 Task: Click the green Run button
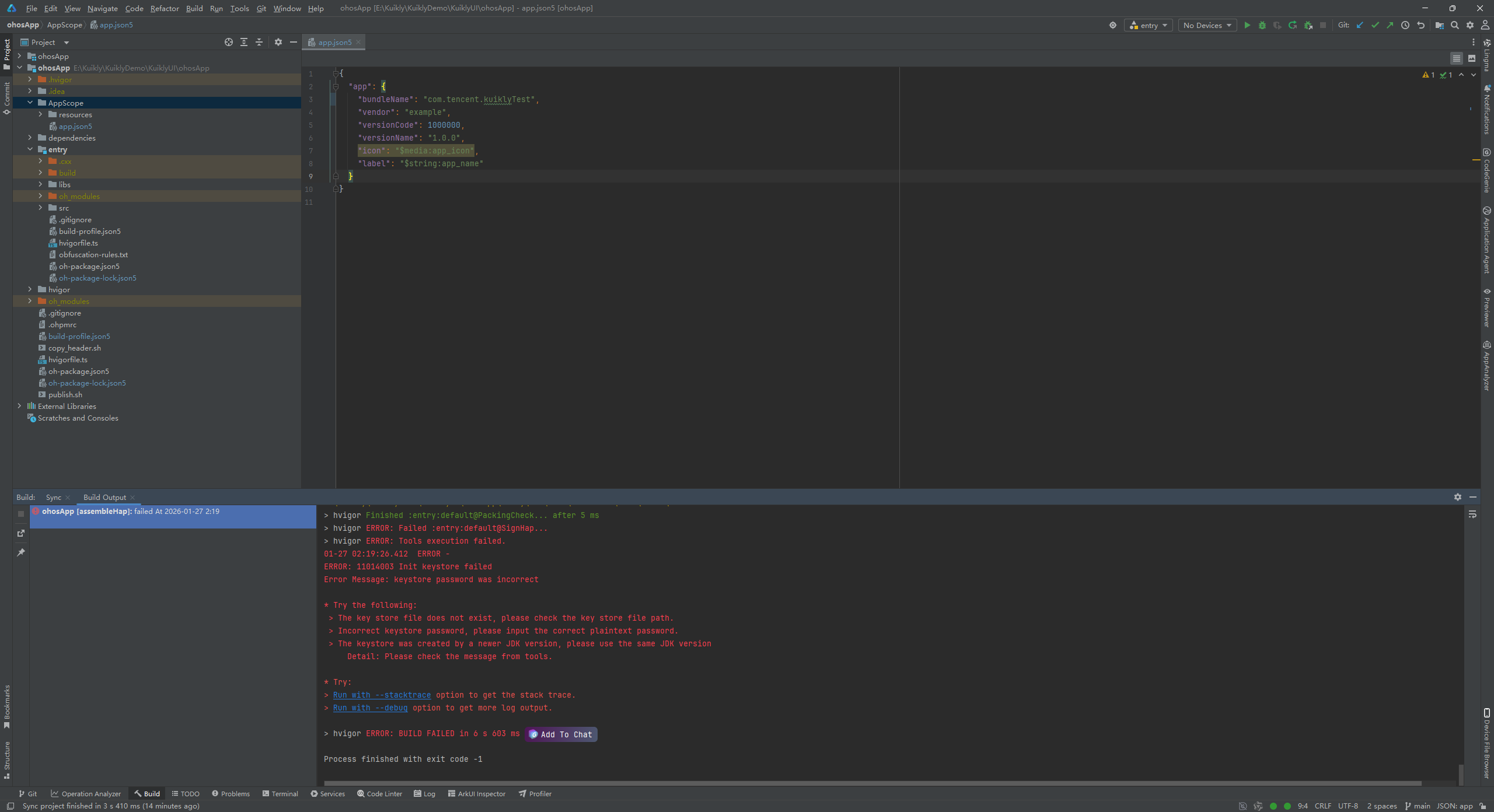(x=1247, y=25)
